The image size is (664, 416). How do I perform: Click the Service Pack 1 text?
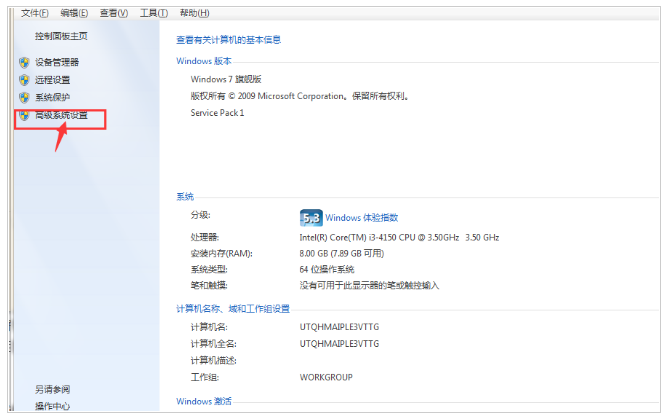(x=217, y=113)
